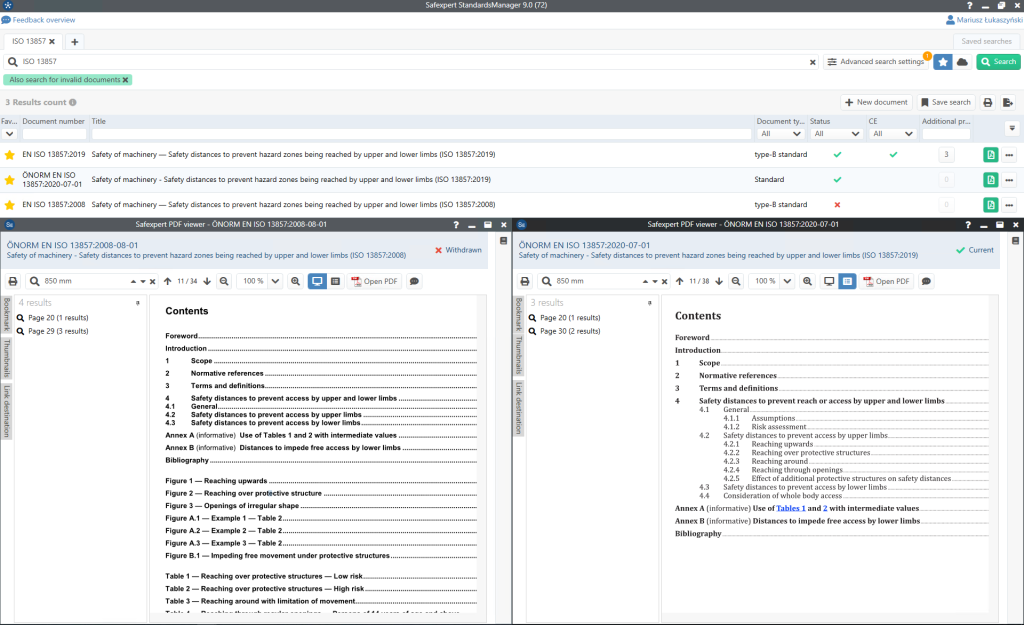Open Favorites column filter dropdown
Viewport: 1024px width, 625px height.
(x=9, y=134)
